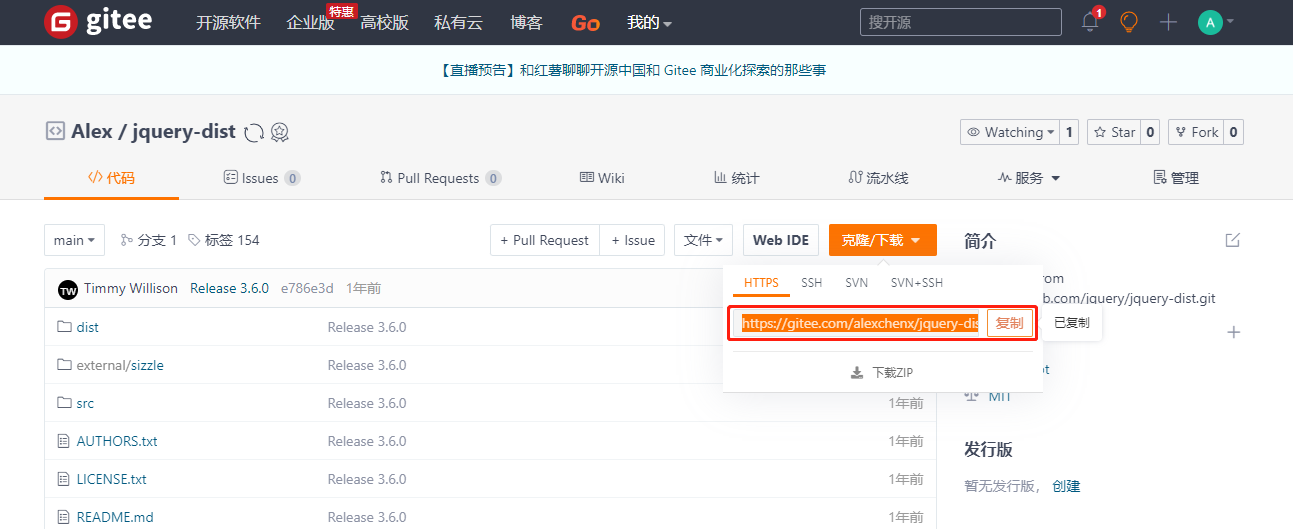
Task: Open 企业版 in navbar
Action: click(310, 22)
